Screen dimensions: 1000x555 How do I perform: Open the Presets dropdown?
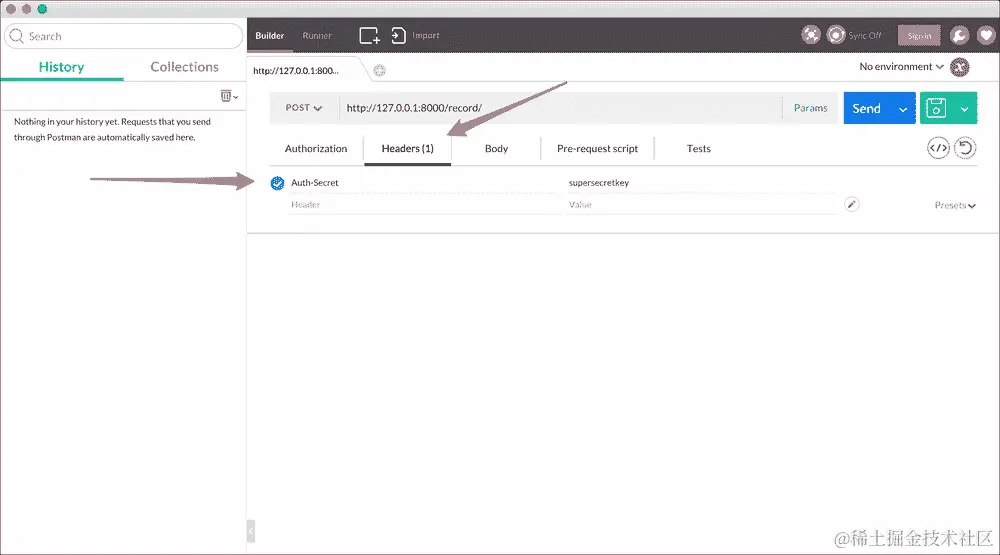955,205
